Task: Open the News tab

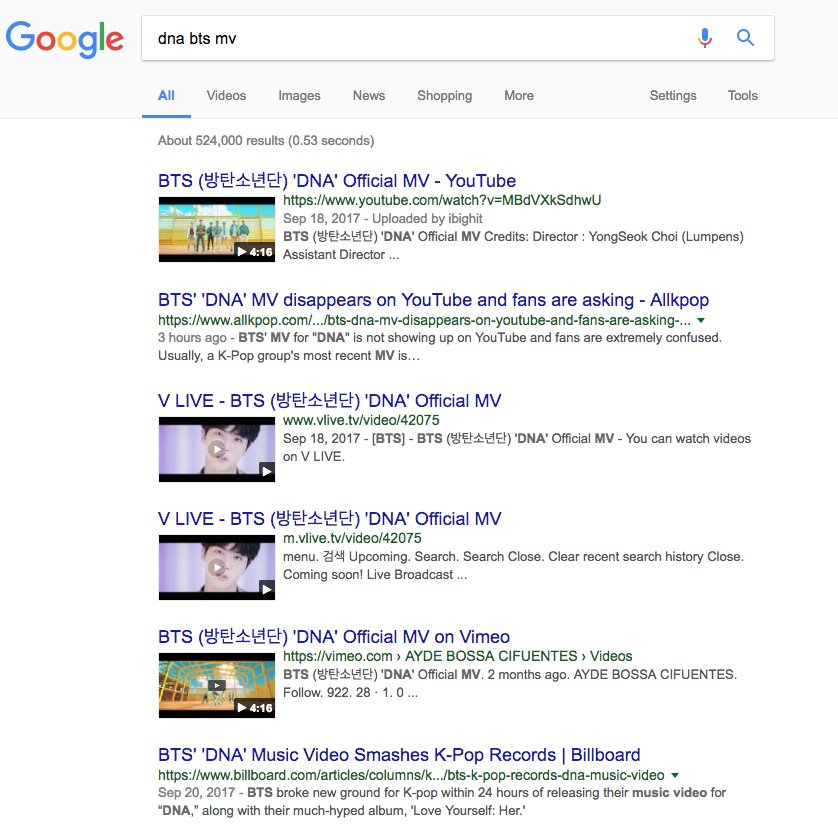Action: (369, 96)
